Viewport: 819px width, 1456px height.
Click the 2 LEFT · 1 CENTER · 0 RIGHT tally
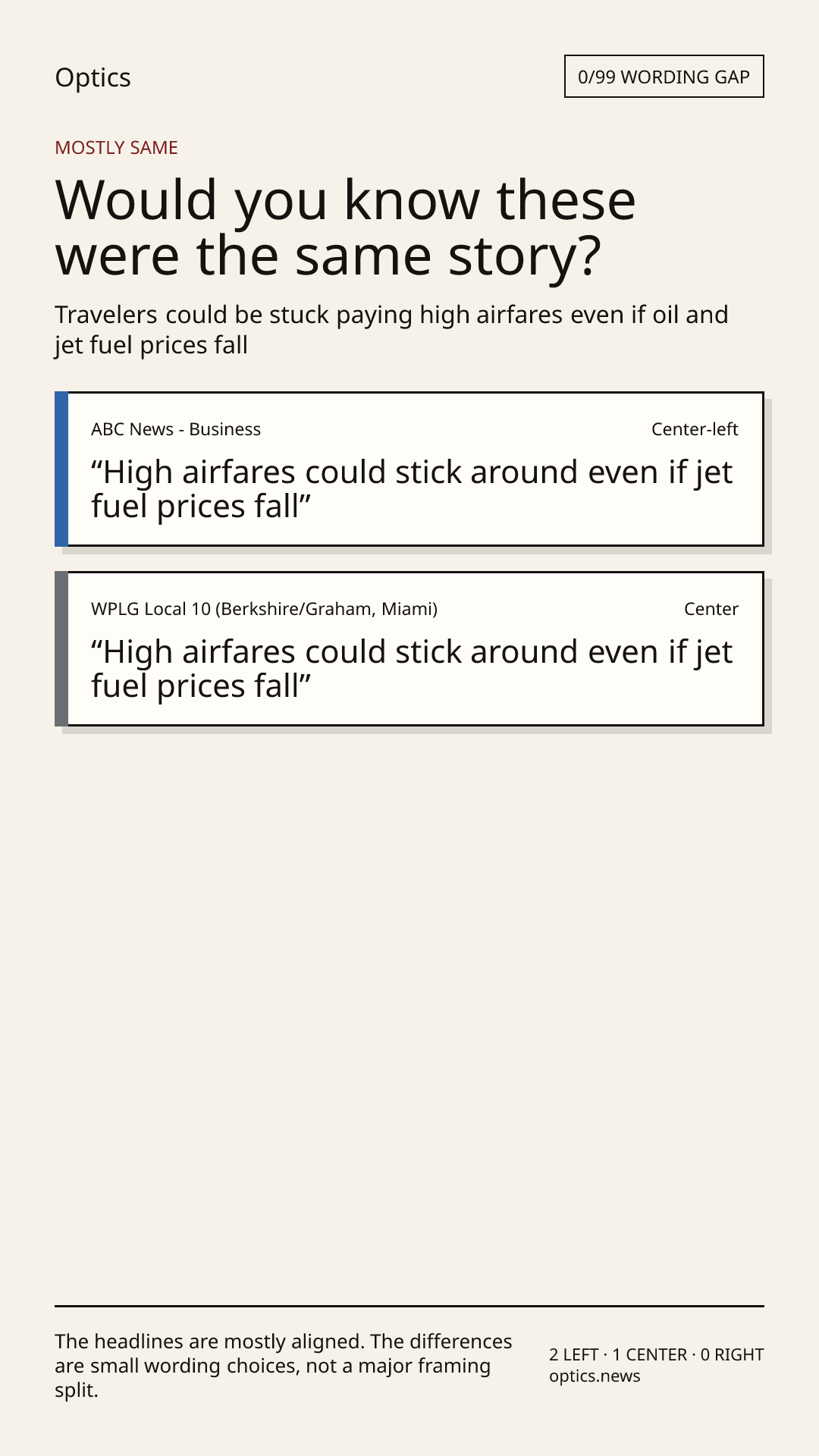tap(657, 1354)
